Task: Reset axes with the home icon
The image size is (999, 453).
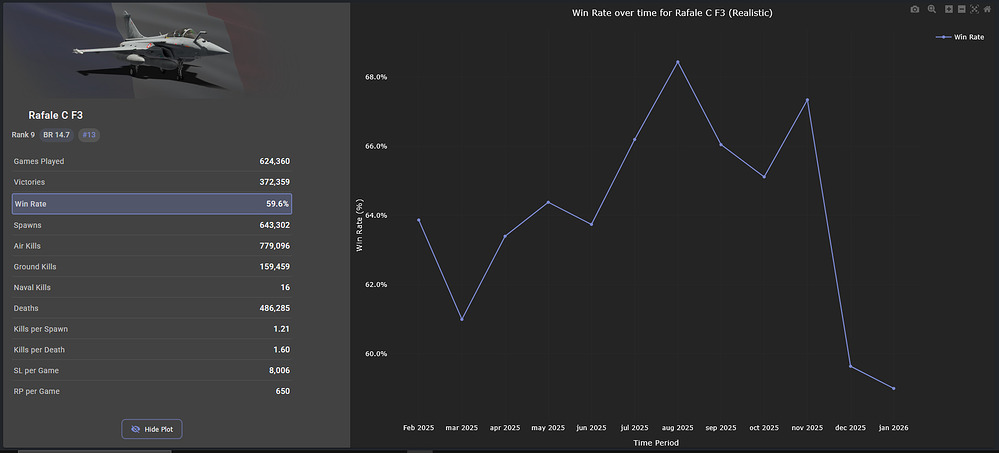Action: click(x=987, y=9)
